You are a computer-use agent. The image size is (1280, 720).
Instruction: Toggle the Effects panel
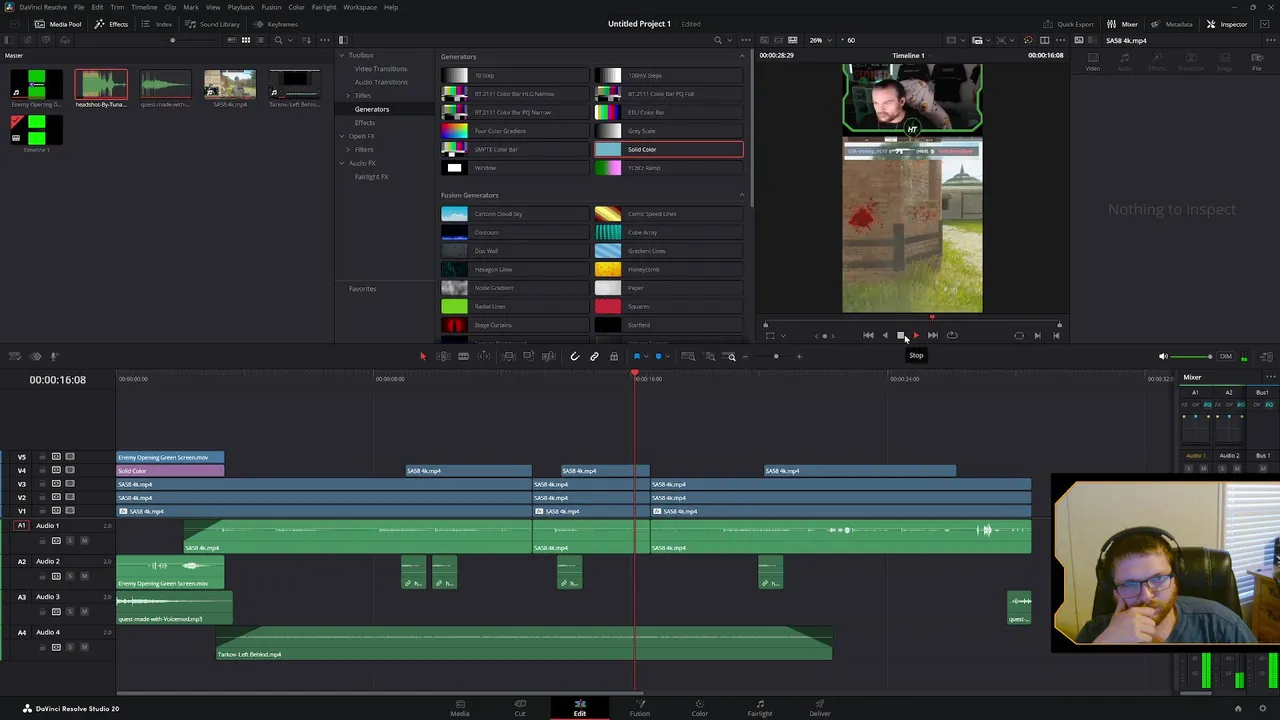(111, 24)
